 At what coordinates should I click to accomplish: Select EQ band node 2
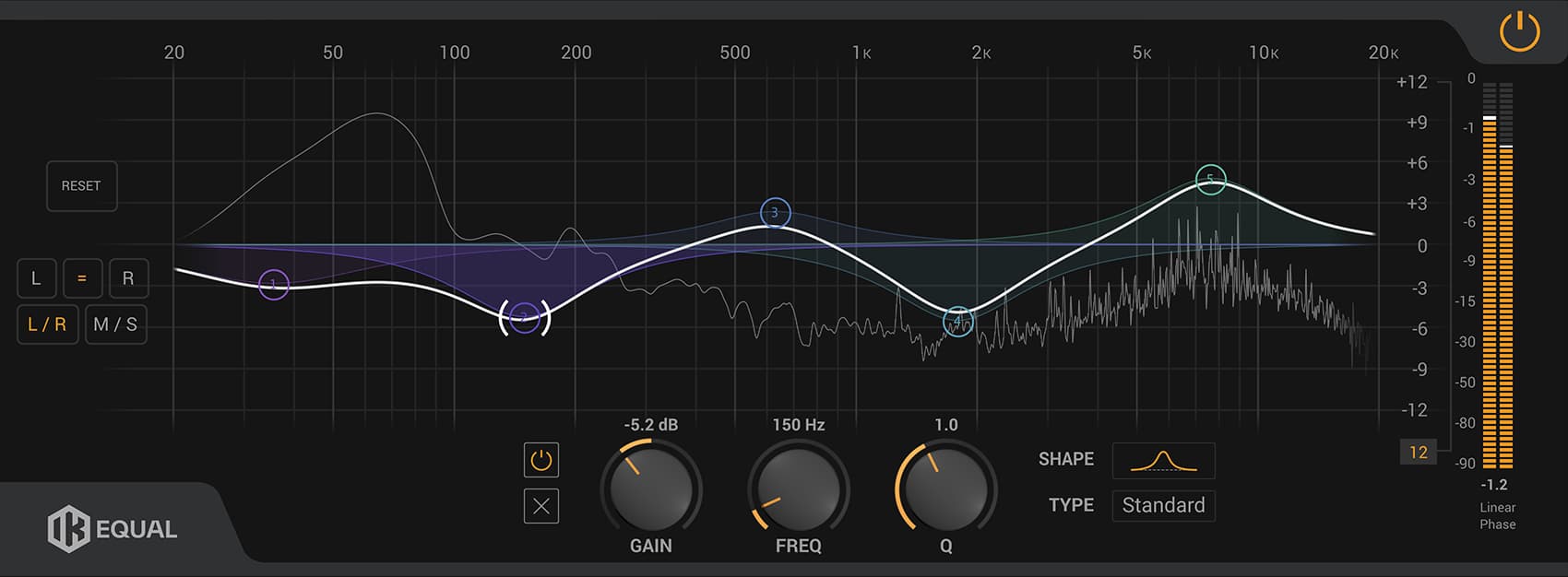[x=524, y=318]
